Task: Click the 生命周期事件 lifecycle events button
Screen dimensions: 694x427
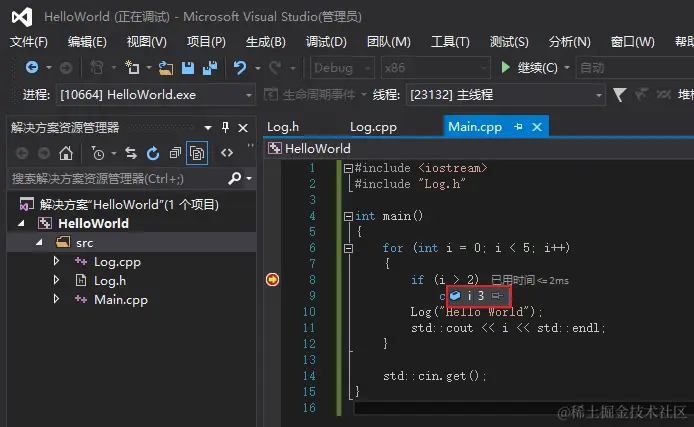Action: [x=310, y=95]
